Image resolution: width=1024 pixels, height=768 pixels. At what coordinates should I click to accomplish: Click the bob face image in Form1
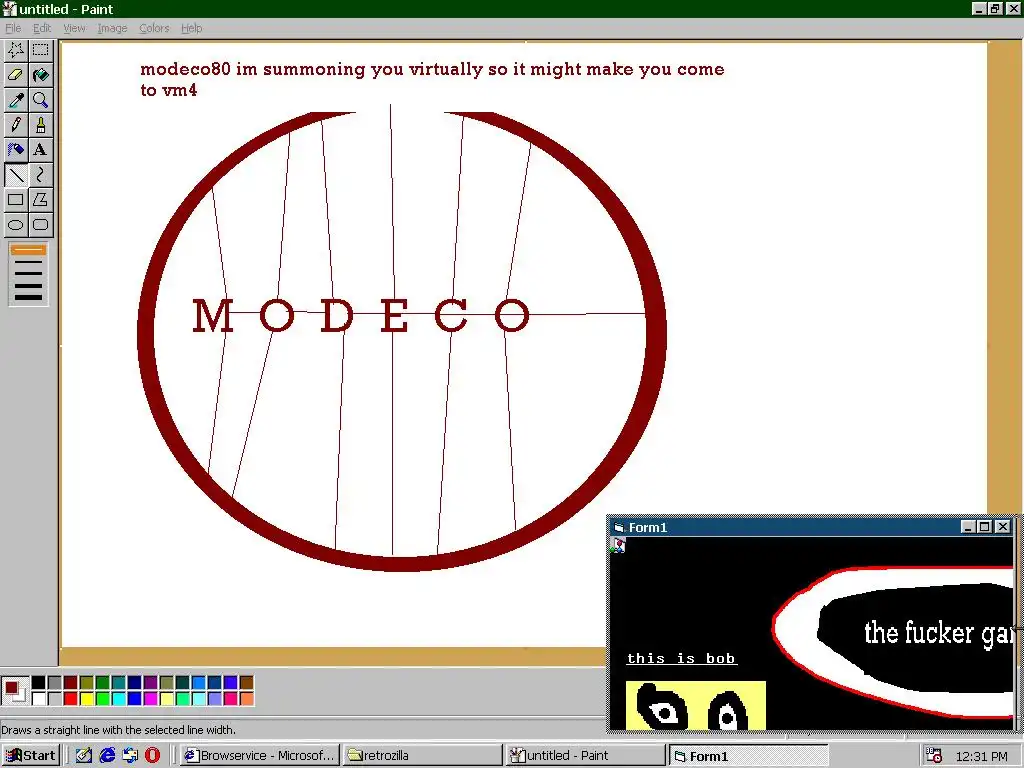(696, 705)
